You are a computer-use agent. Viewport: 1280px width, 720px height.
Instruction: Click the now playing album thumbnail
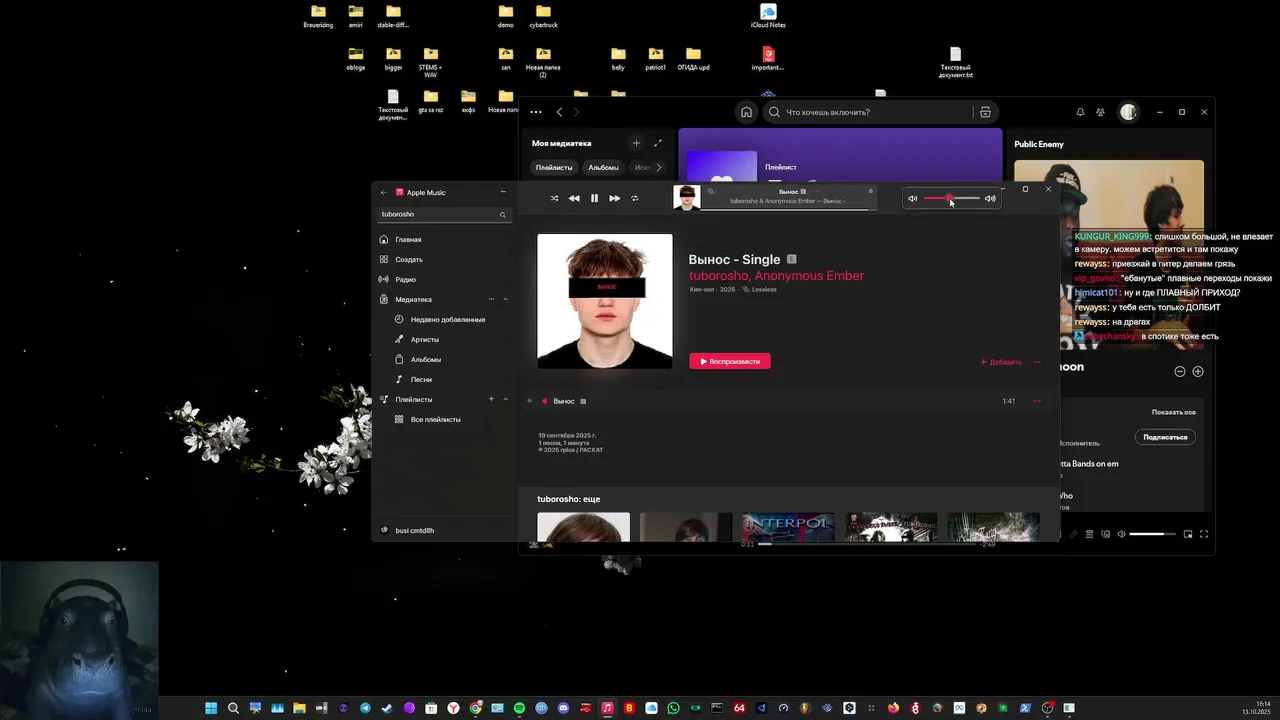tap(687, 198)
